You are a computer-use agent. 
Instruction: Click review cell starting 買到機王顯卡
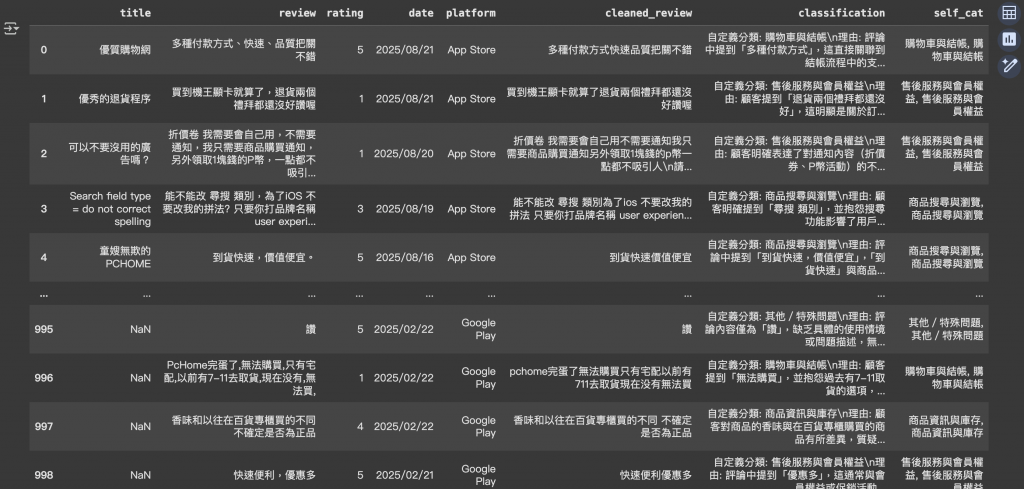click(x=244, y=99)
